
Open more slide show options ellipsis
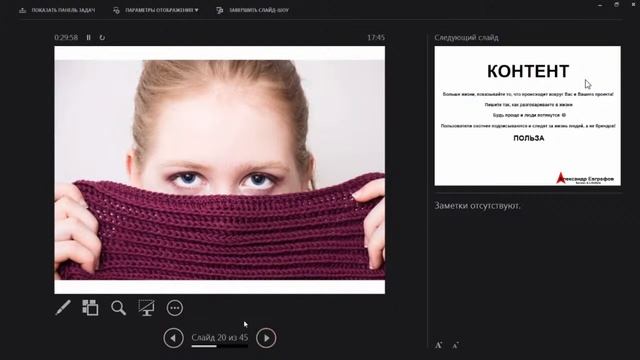click(175, 308)
